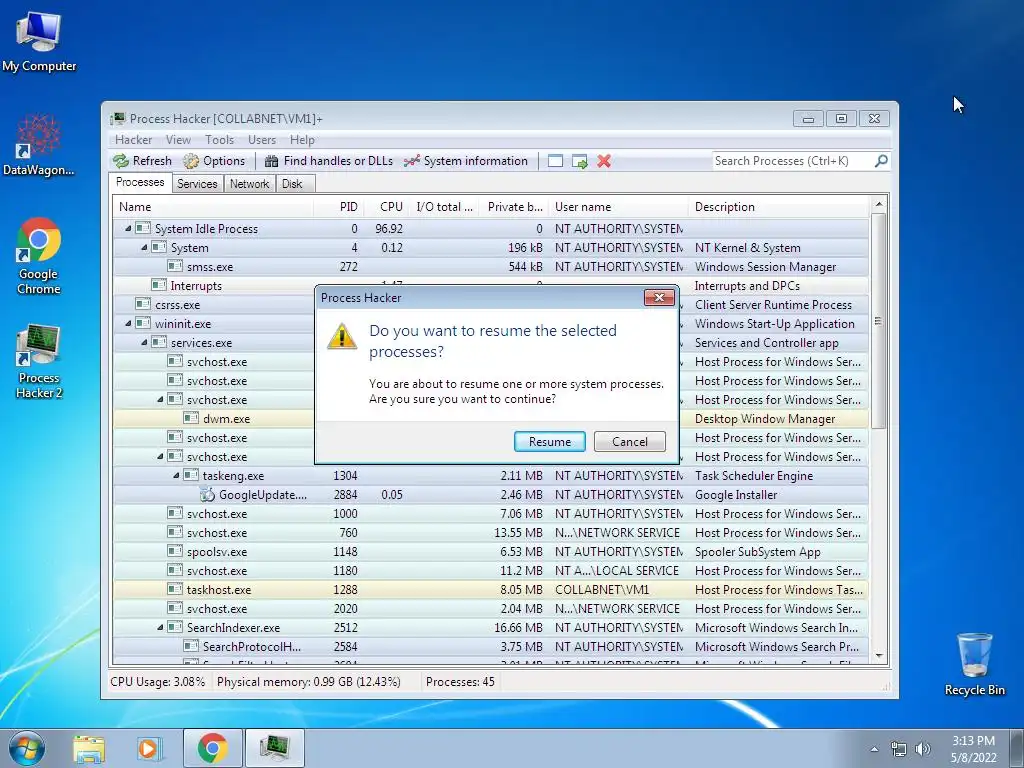Collapse the taskeng.exe tree node

coord(176,475)
